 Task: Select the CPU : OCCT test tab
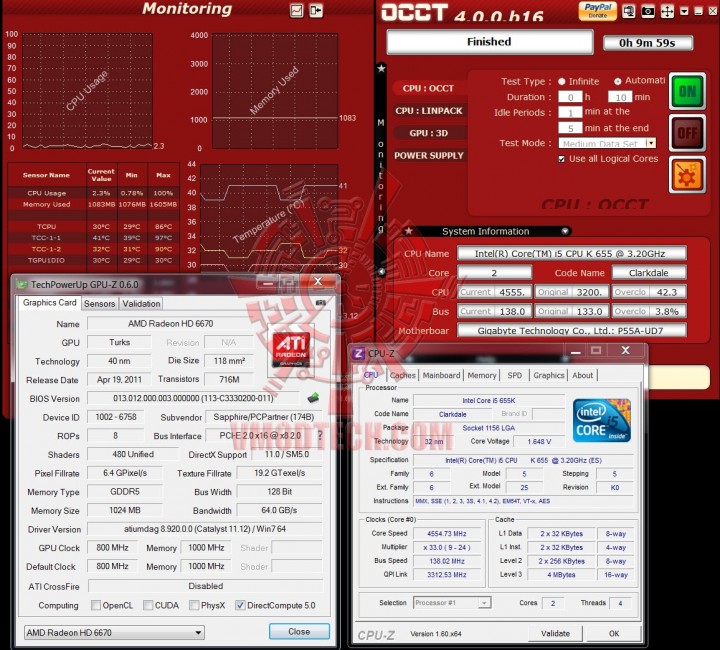coord(428,89)
